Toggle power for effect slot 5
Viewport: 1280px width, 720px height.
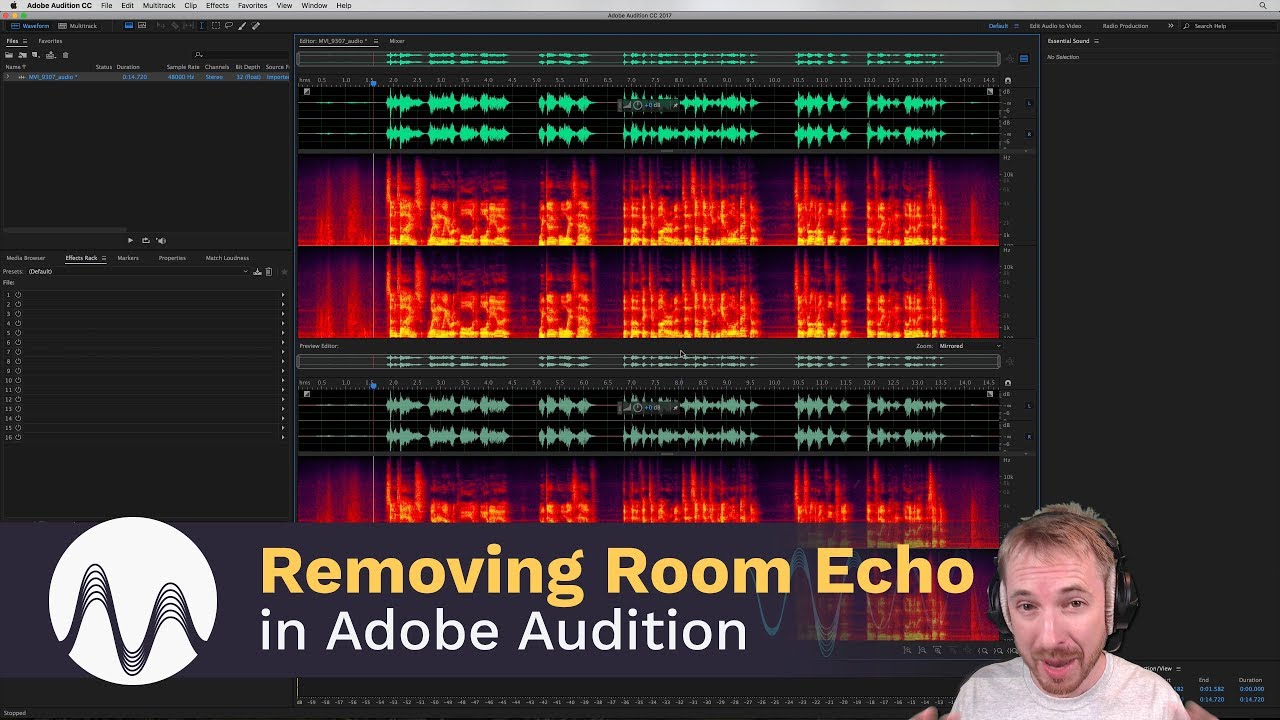[x=18, y=333]
